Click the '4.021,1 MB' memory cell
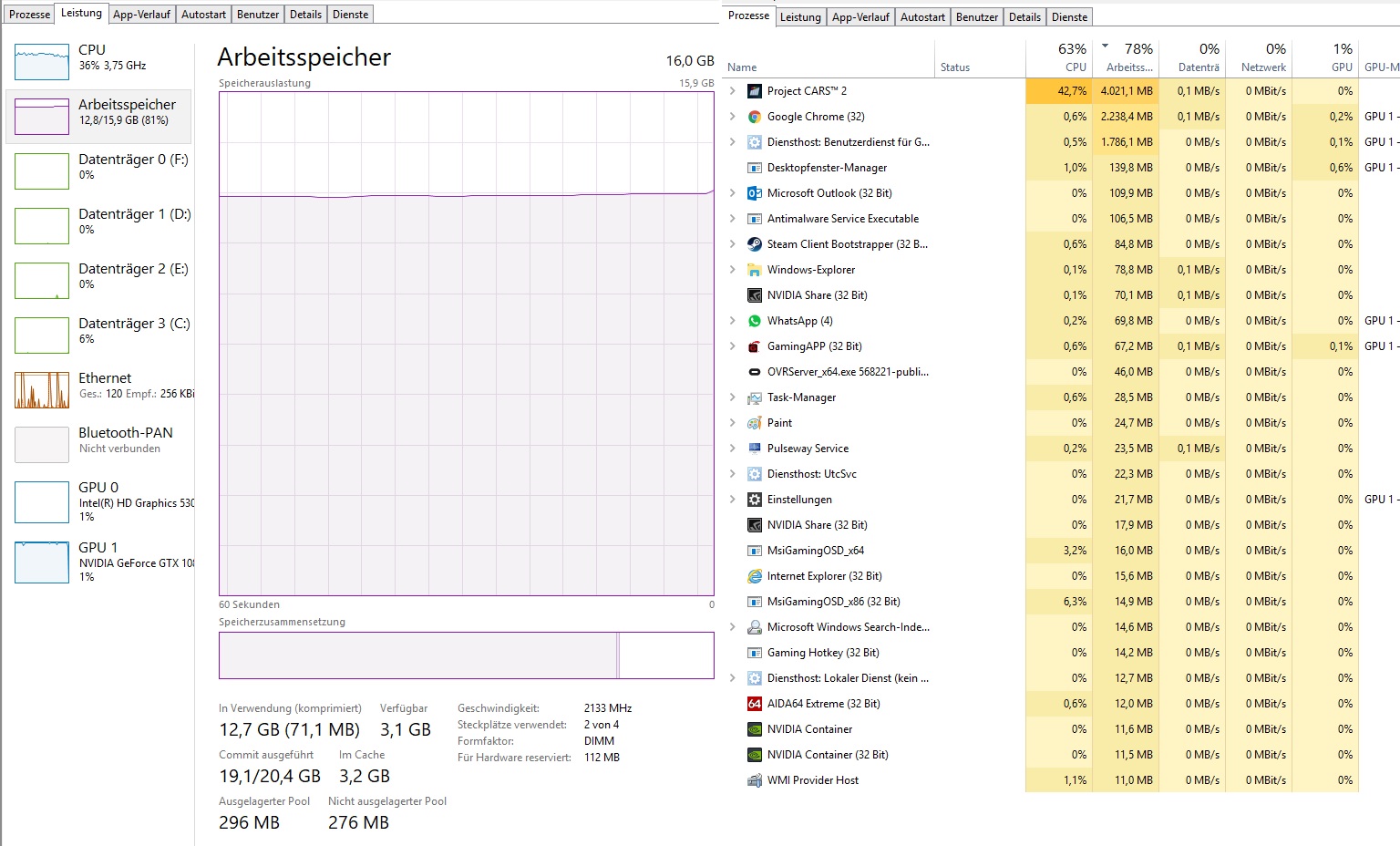The width and height of the screenshot is (1400, 846). pos(1126,91)
